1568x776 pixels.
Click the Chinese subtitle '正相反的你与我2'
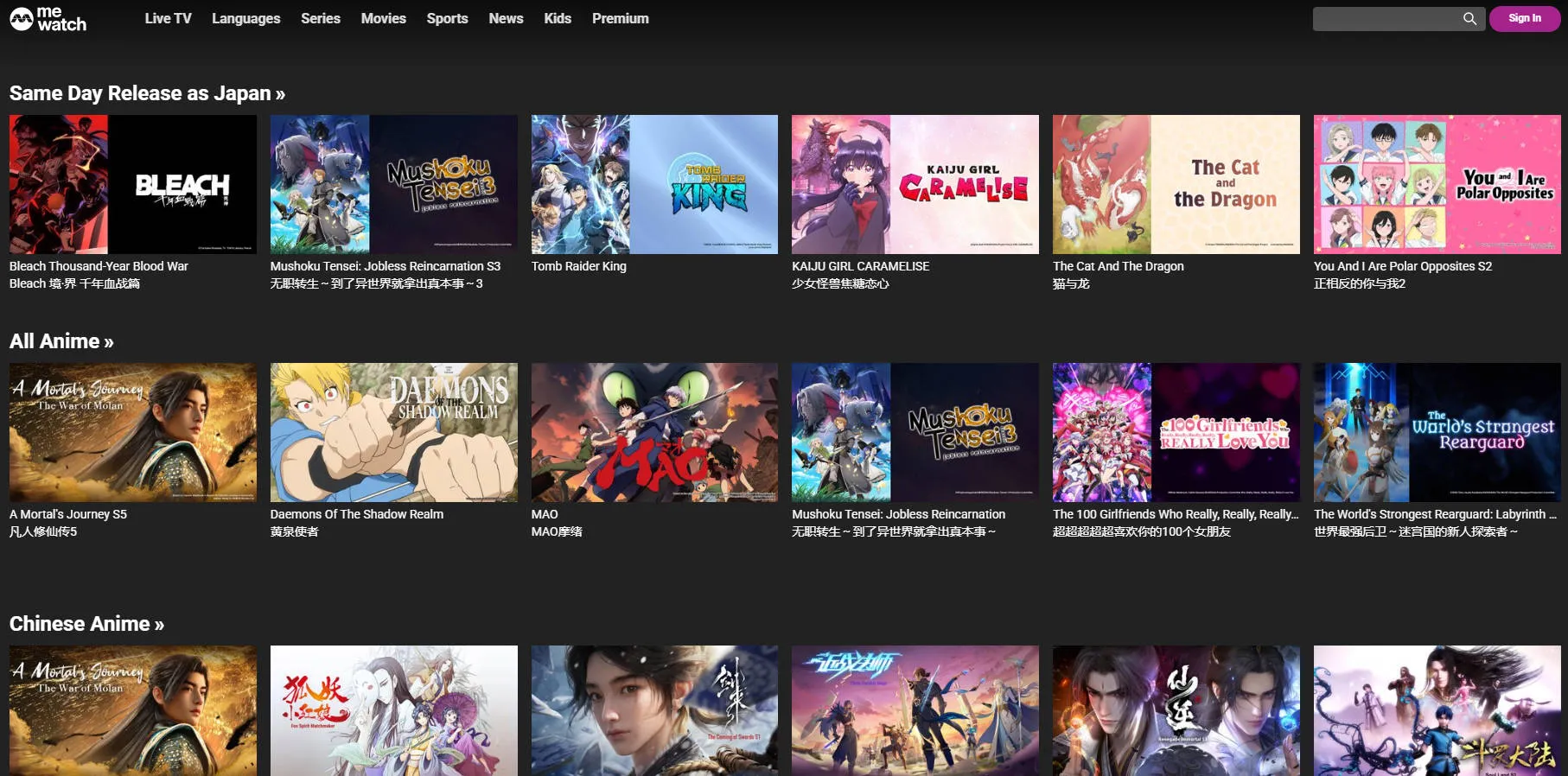pyautogui.click(x=1360, y=283)
